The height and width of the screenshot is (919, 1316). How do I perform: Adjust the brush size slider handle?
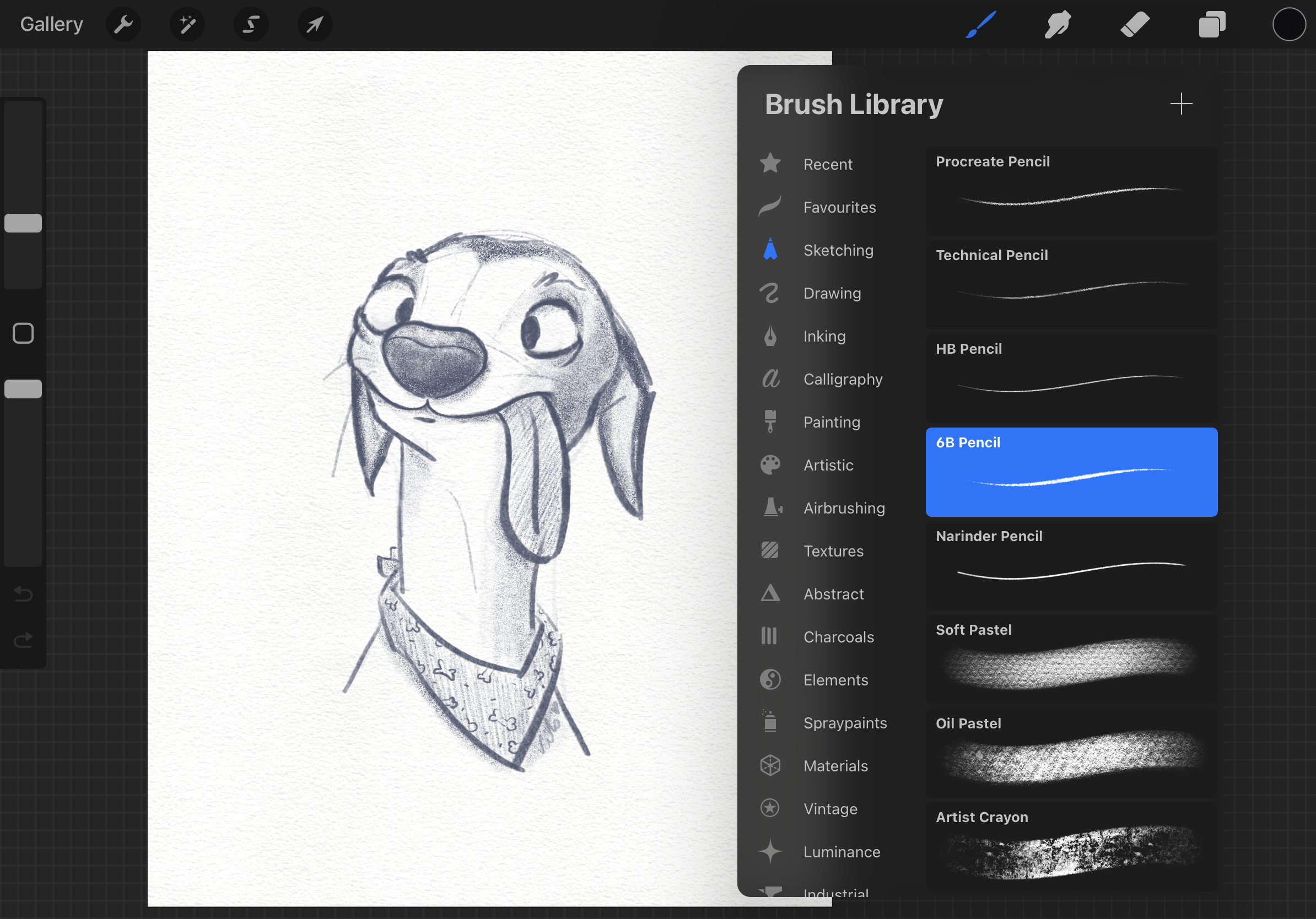point(23,223)
